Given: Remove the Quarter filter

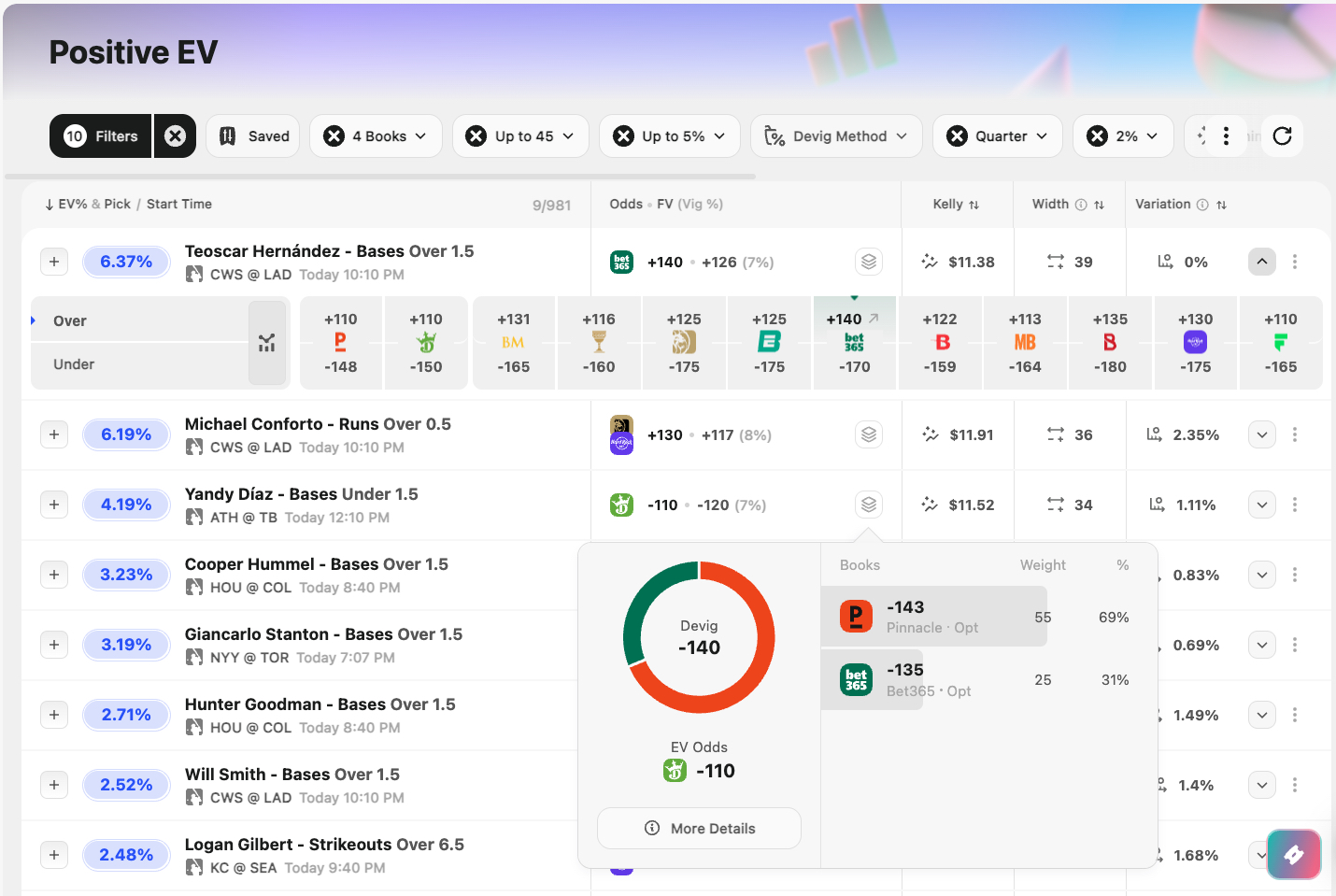Looking at the screenshot, I should (957, 136).
